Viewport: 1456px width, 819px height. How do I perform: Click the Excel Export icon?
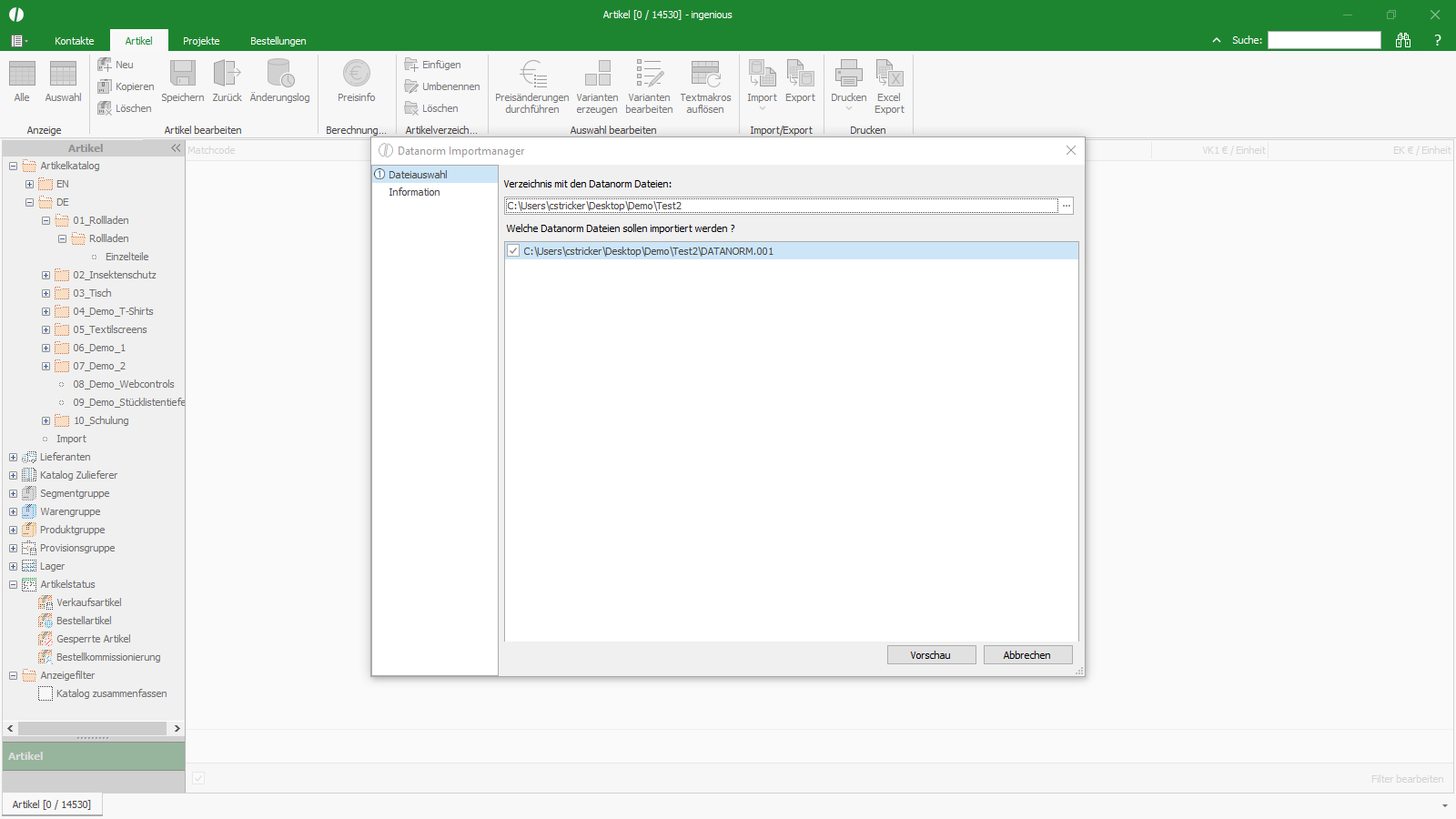point(889,73)
